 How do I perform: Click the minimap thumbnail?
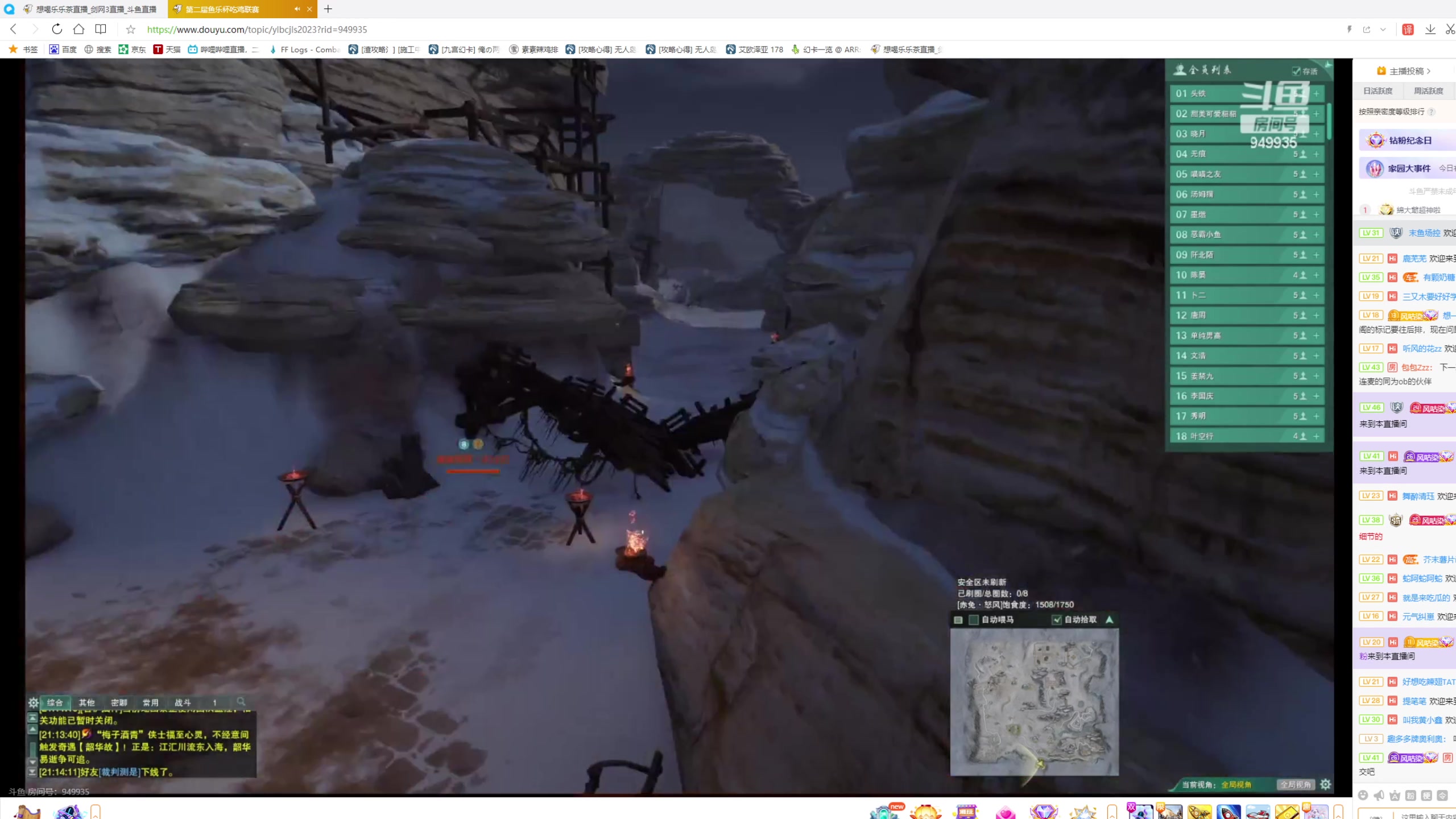click(1035, 702)
